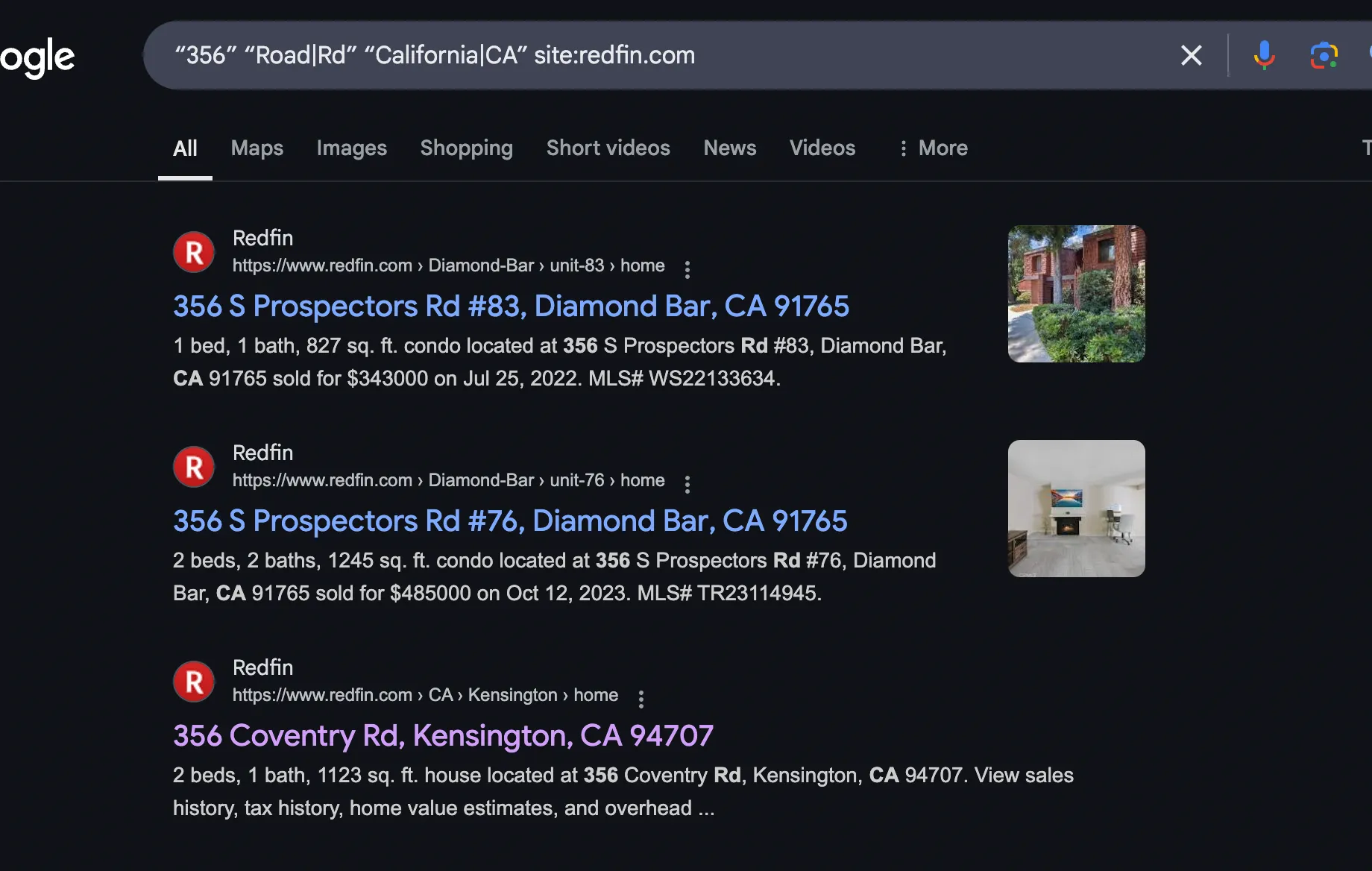This screenshot has width=1372, height=871.
Task: Open 356 S Prospectors Rd #83 listing
Action: click(x=511, y=306)
